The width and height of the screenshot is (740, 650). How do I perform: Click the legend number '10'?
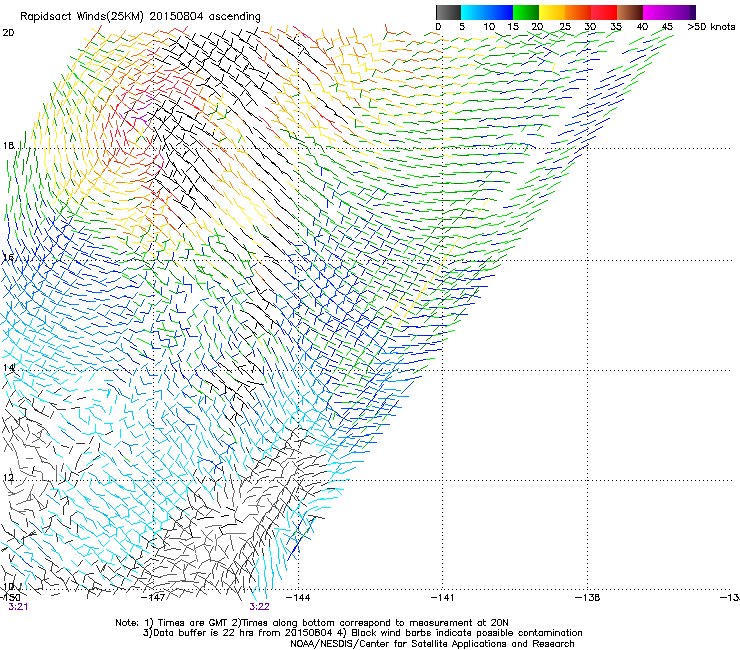pyautogui.click(x=489, y=27)
